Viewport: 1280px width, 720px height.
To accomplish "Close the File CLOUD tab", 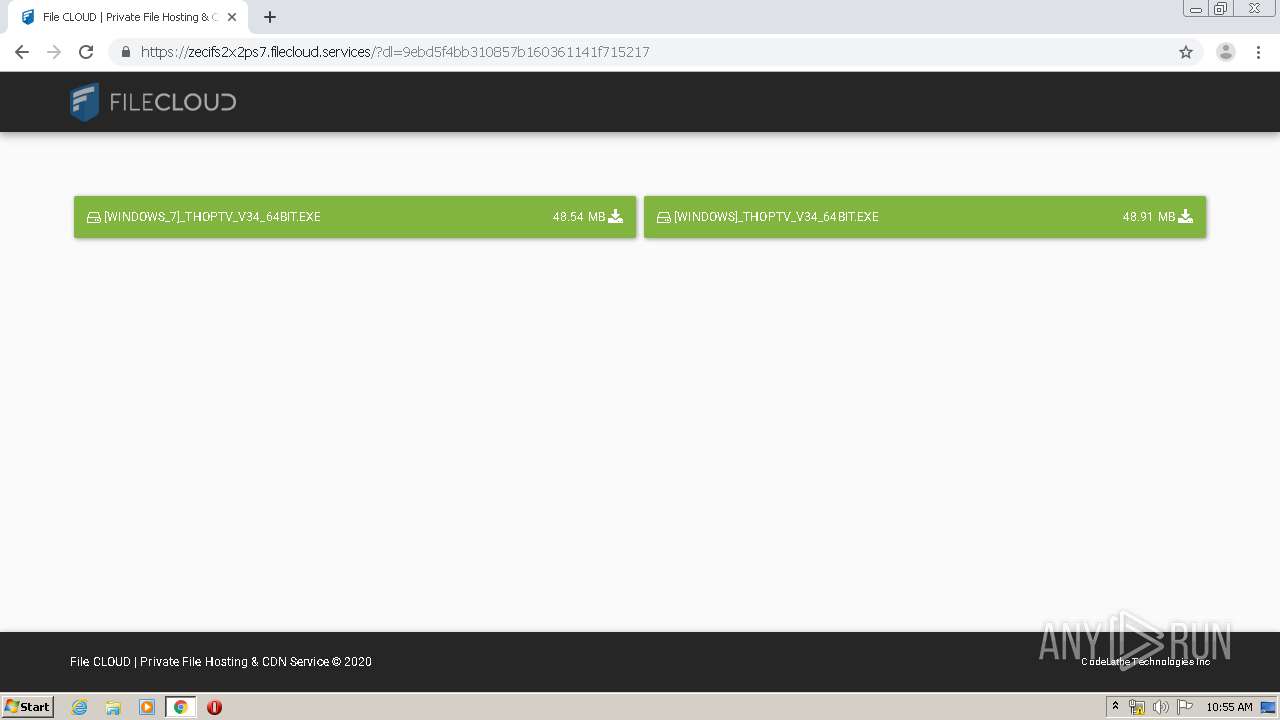I will (x=232, y=17).
